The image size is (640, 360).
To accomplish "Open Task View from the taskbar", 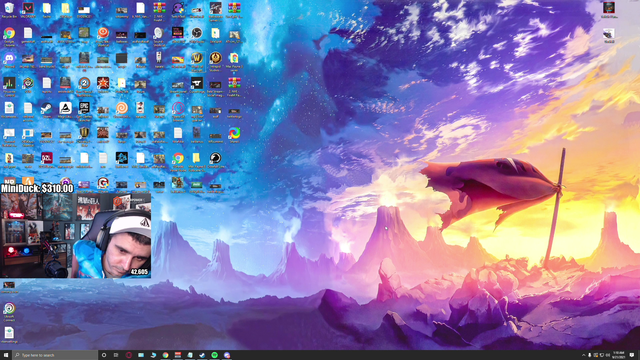I will tap(116, 355).
